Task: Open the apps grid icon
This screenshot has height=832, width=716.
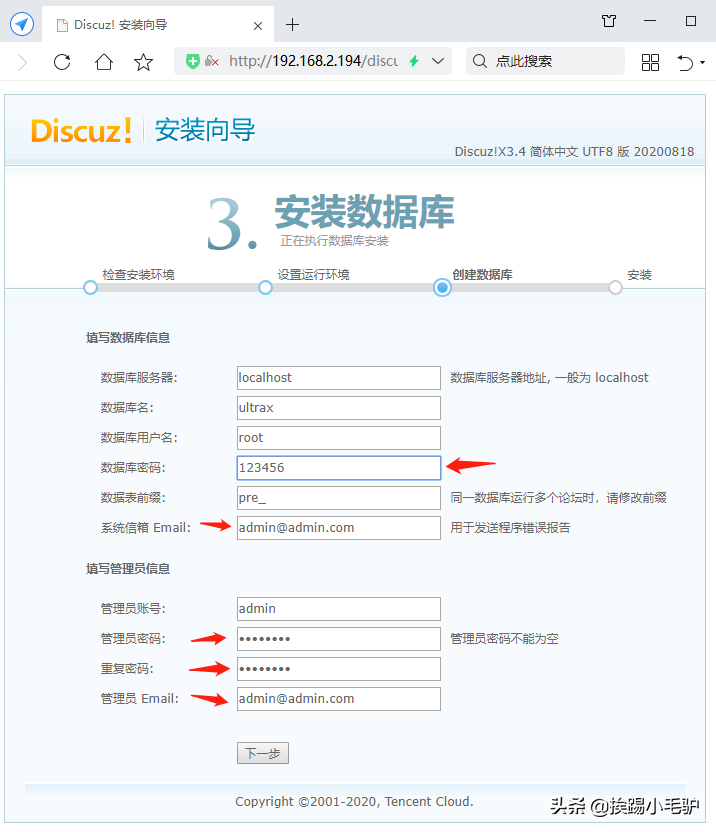Action: click(x=650, y=62)
